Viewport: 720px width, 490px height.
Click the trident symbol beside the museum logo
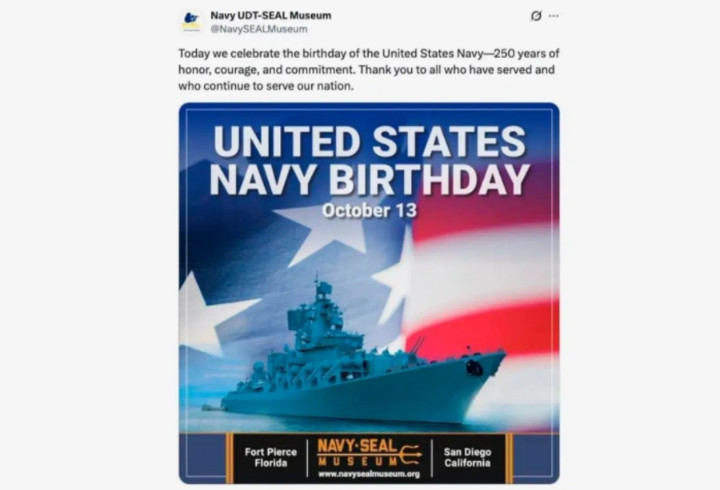coord(410,453)
